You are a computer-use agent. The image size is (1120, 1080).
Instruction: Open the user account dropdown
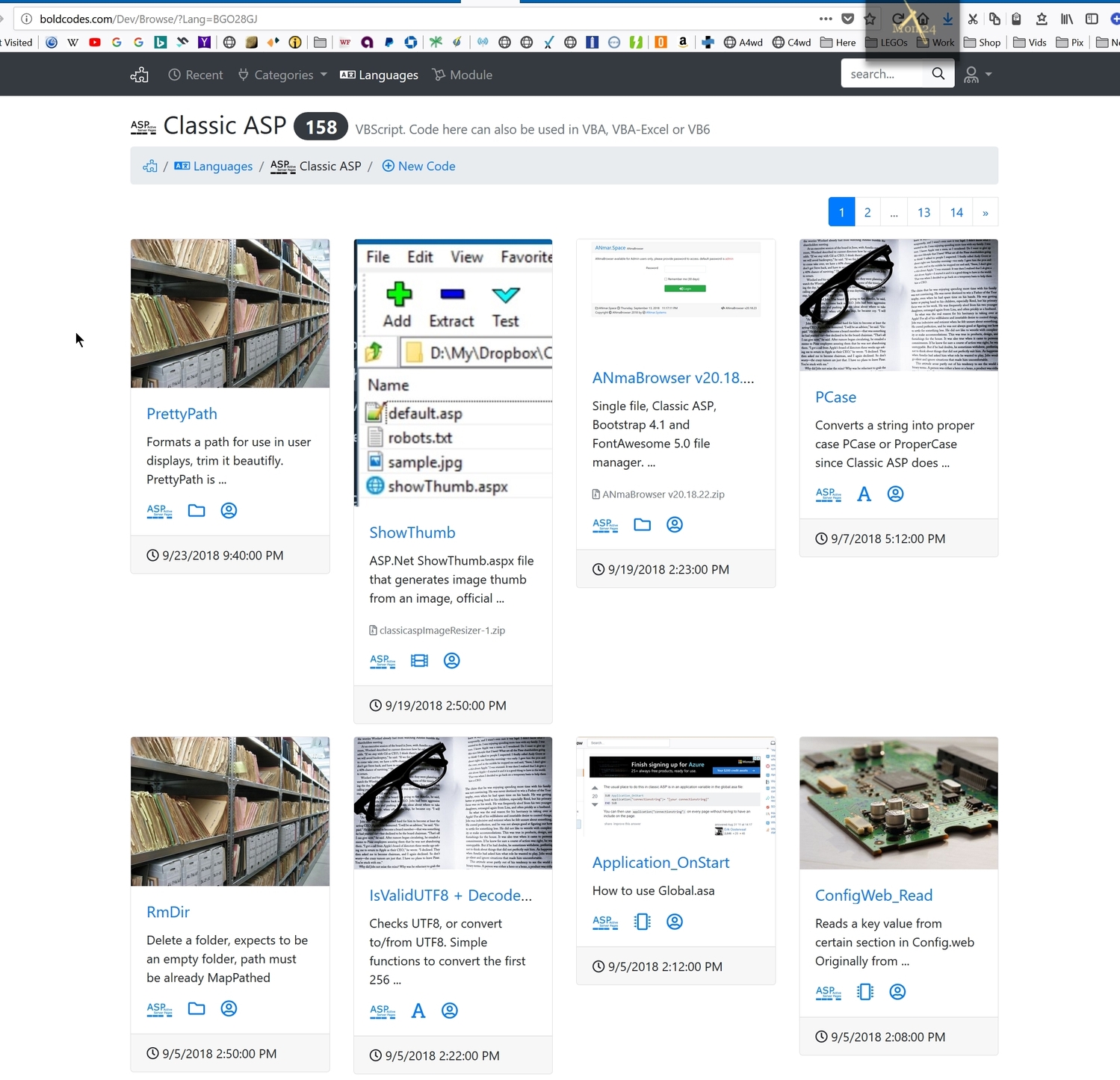(977, 75)
